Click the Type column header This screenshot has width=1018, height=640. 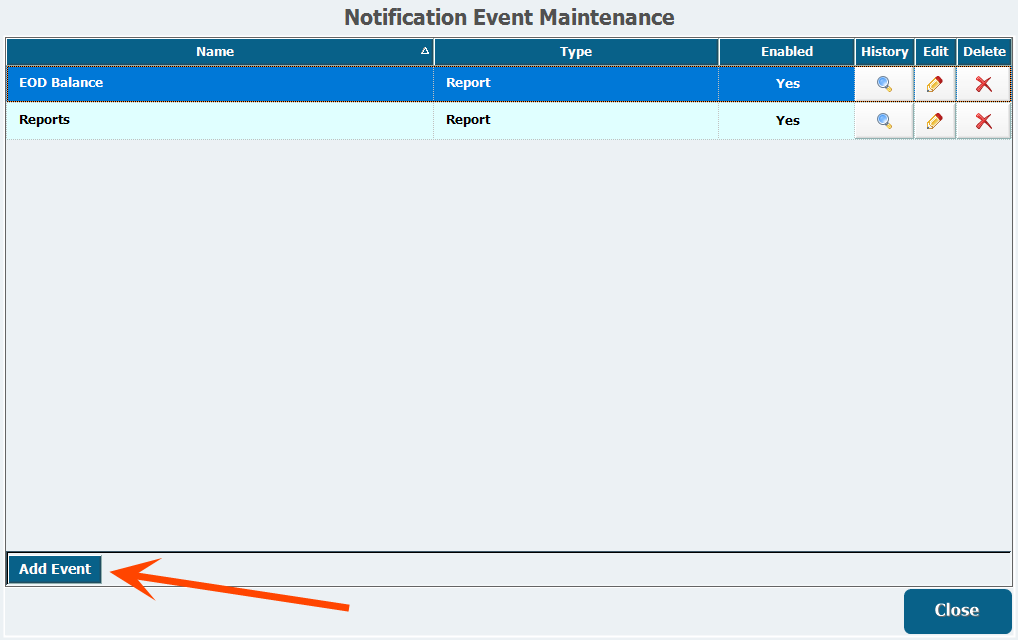click(576, 52)
